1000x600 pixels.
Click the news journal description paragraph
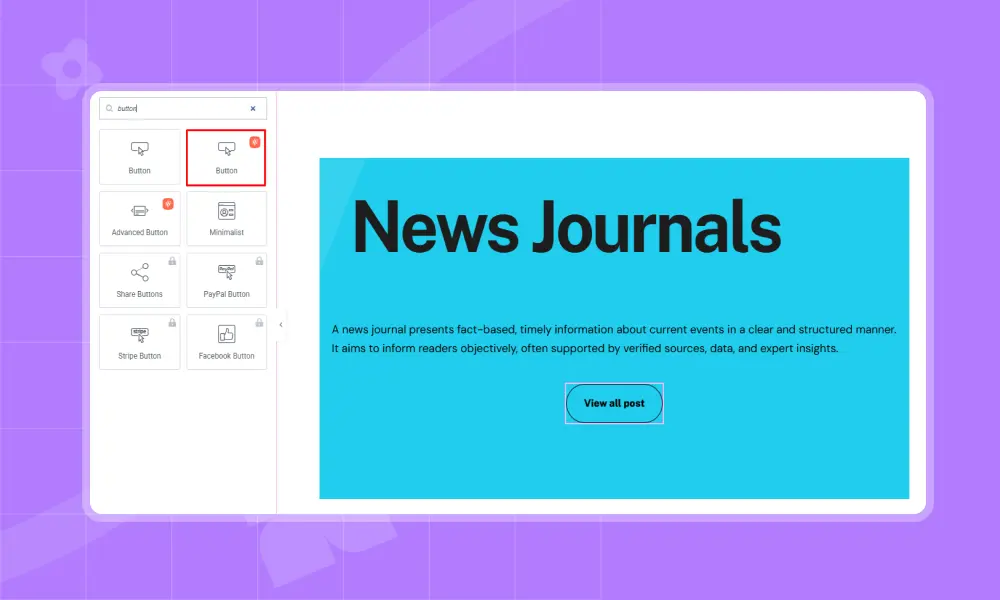coord(614,338)
